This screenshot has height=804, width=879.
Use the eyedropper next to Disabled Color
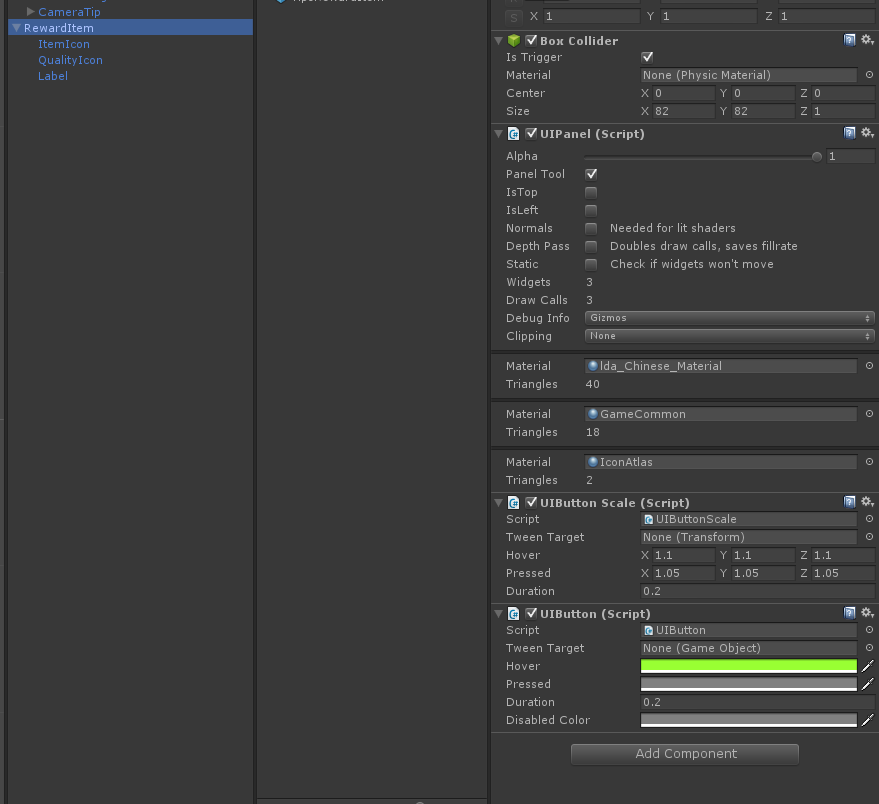pos(868,720)
